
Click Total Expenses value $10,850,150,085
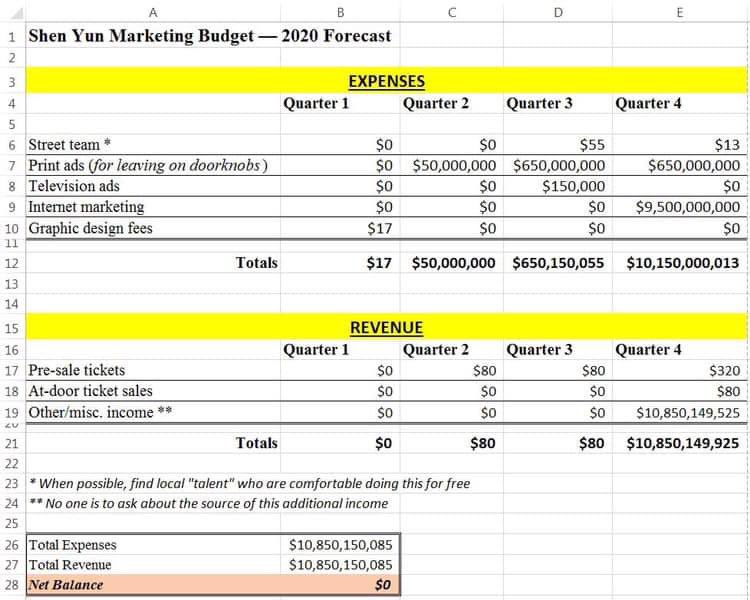tap(341, 545)
